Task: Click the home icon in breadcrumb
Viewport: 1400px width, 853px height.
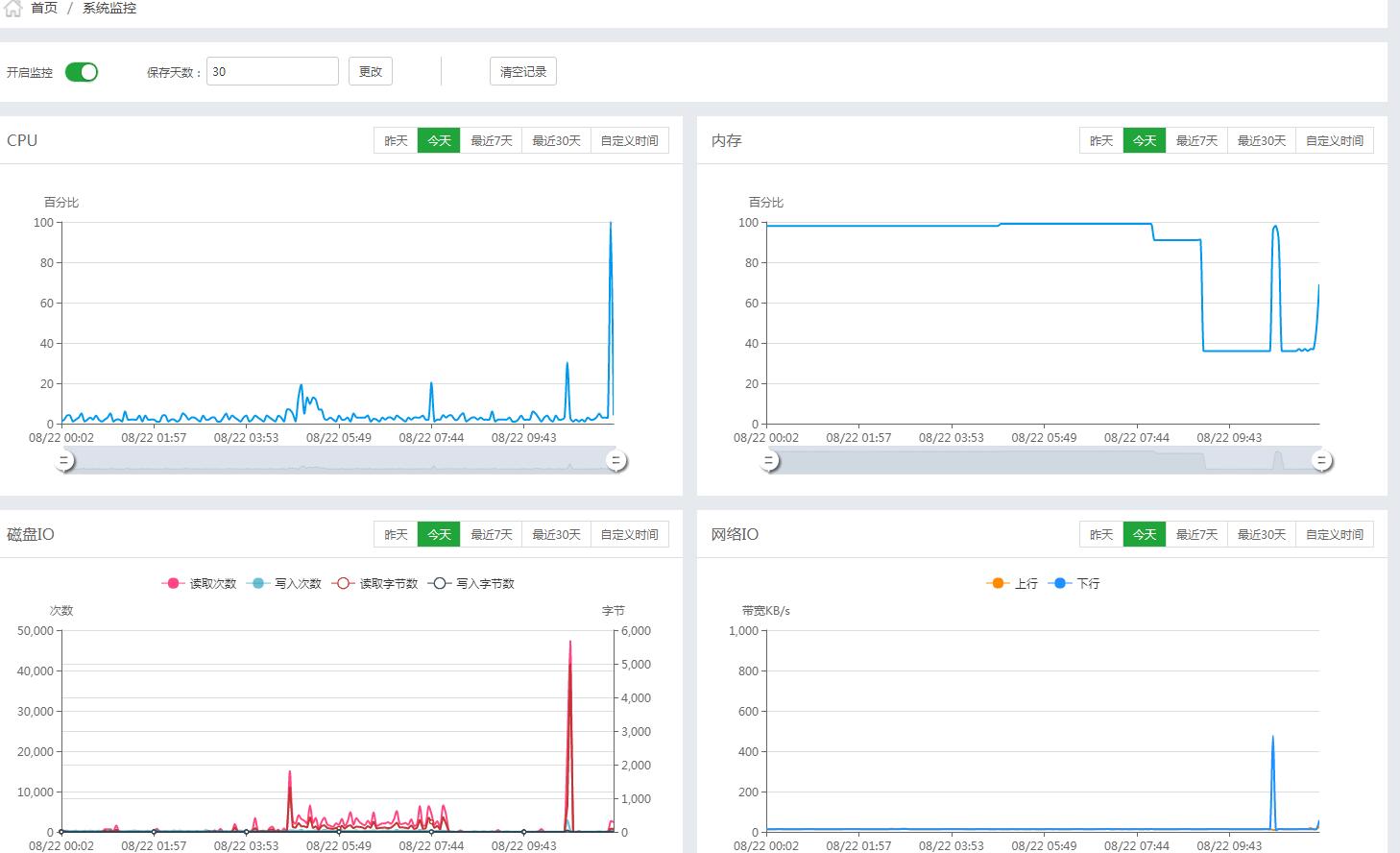Action: [x=12, y=9]
